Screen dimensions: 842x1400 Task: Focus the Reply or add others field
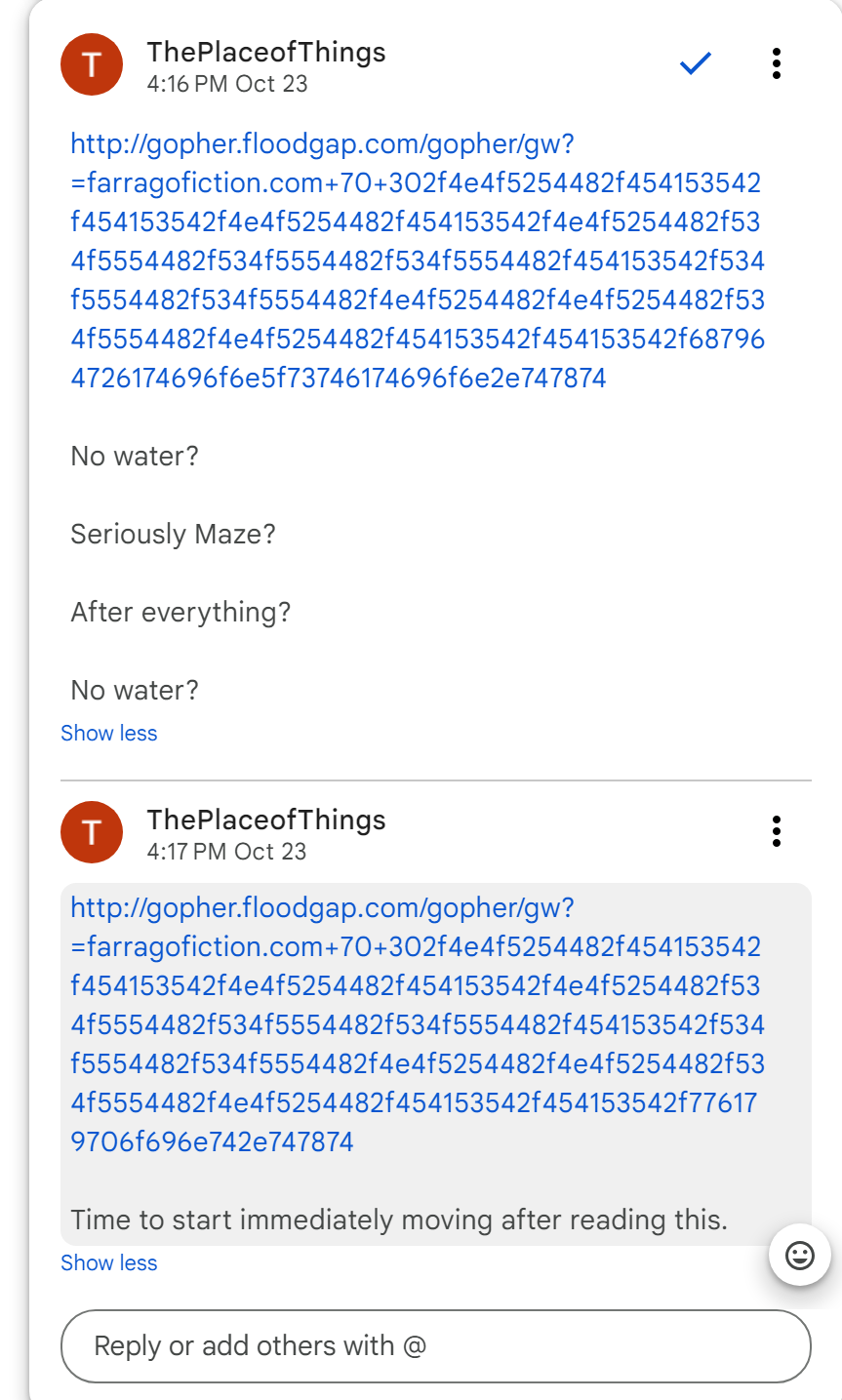tap(435, 1346)
